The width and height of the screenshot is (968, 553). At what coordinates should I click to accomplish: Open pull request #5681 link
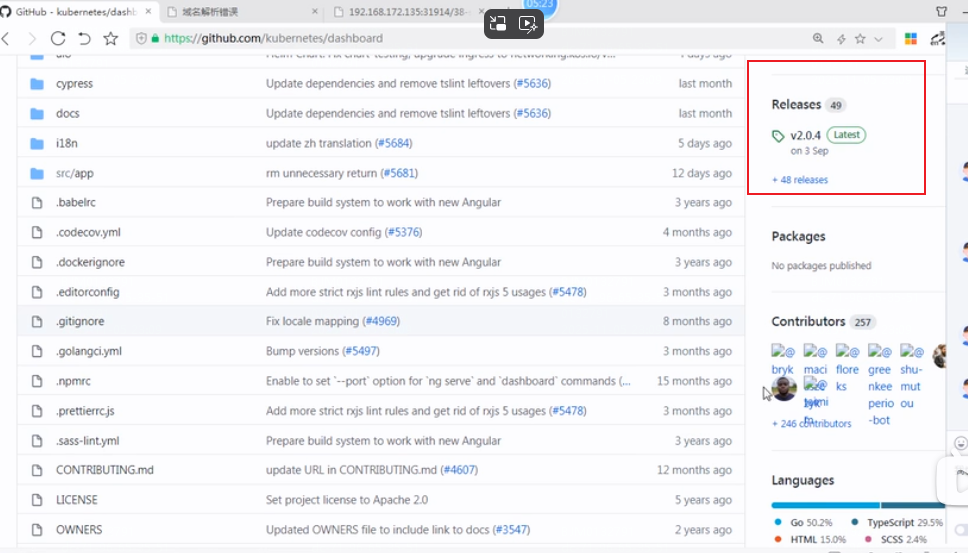(399, 173)
